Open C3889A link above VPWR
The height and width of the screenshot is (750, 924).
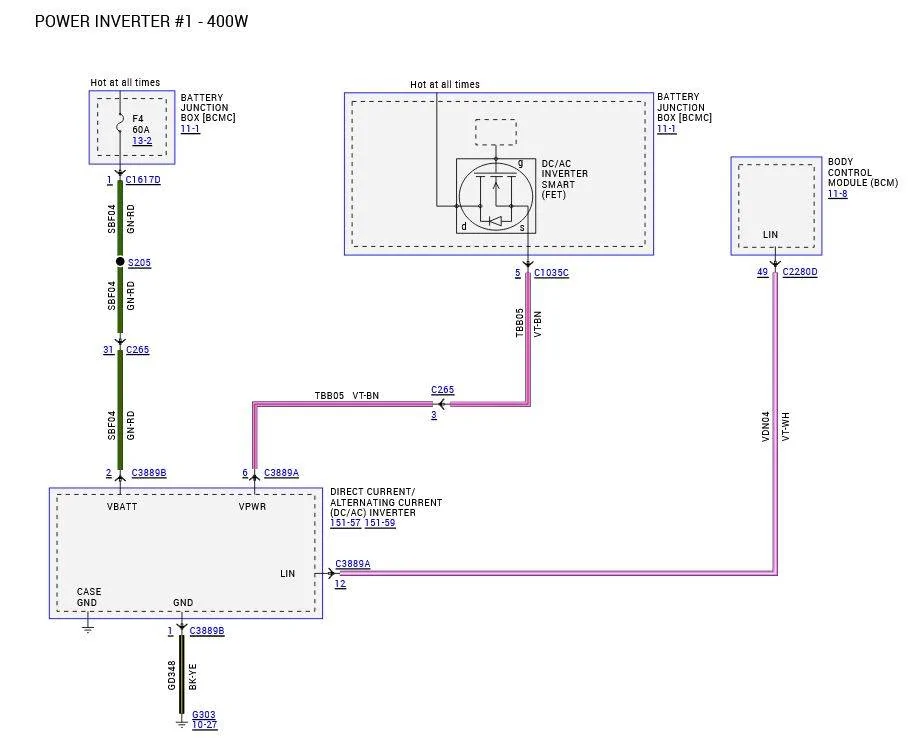(x=281, y=473)
